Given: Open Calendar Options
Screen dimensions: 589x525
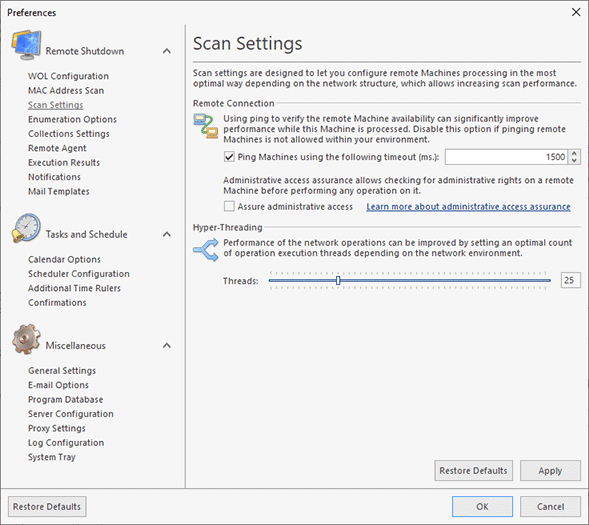Looking at the screenshot, I should tap(65, 259).
